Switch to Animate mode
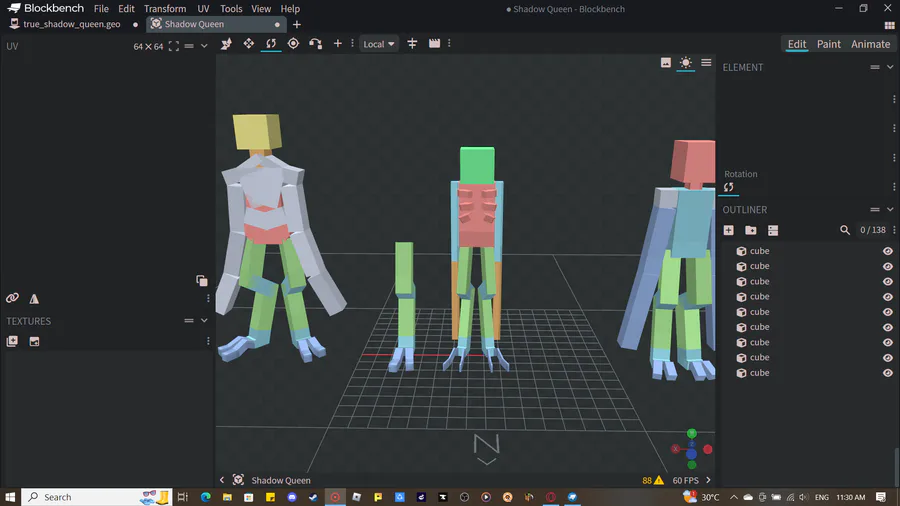 point(870,44)
